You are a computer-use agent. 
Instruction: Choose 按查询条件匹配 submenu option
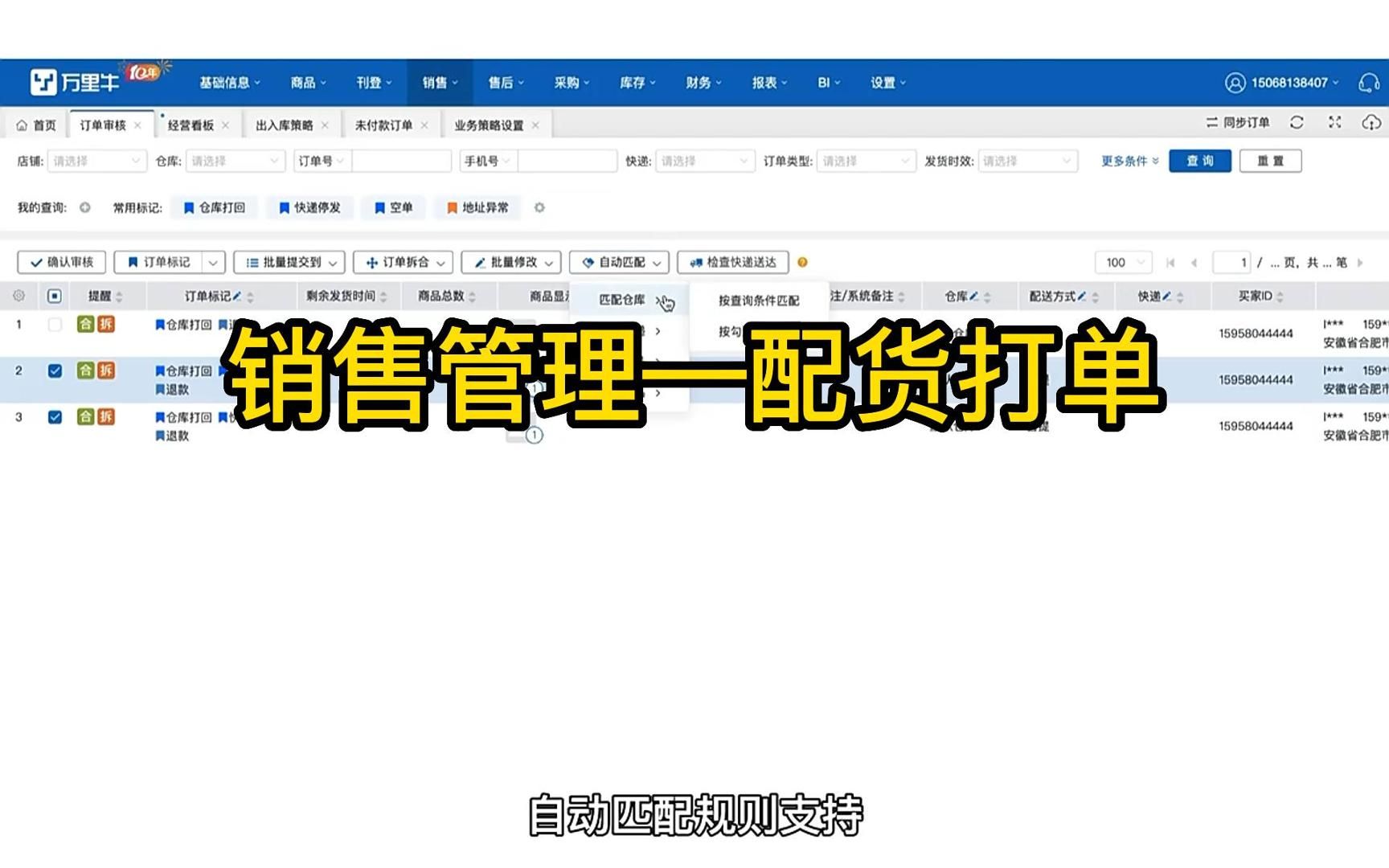click(x=759, y=301)
